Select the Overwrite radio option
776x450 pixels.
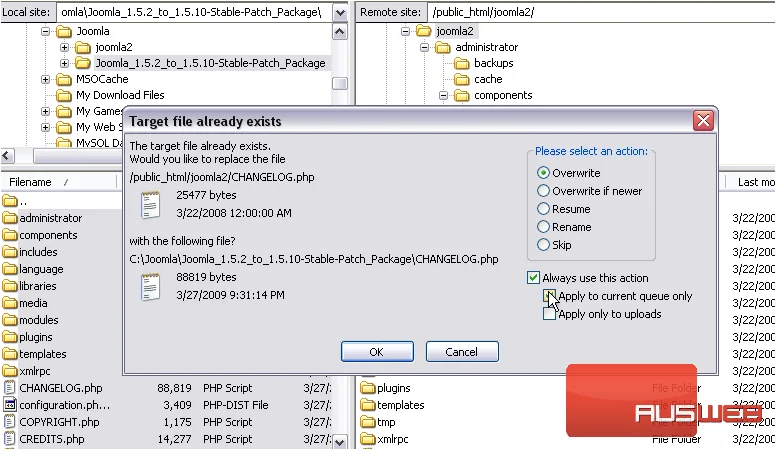[x=543, y=173]
